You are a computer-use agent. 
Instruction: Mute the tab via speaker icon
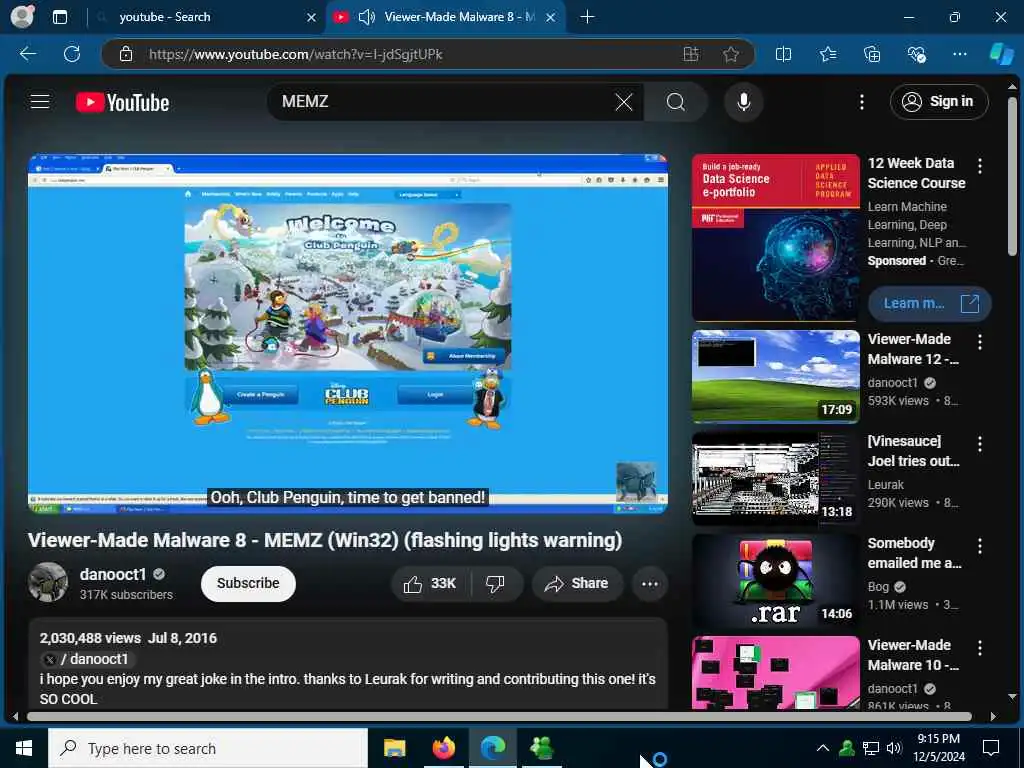pos(367,17)
